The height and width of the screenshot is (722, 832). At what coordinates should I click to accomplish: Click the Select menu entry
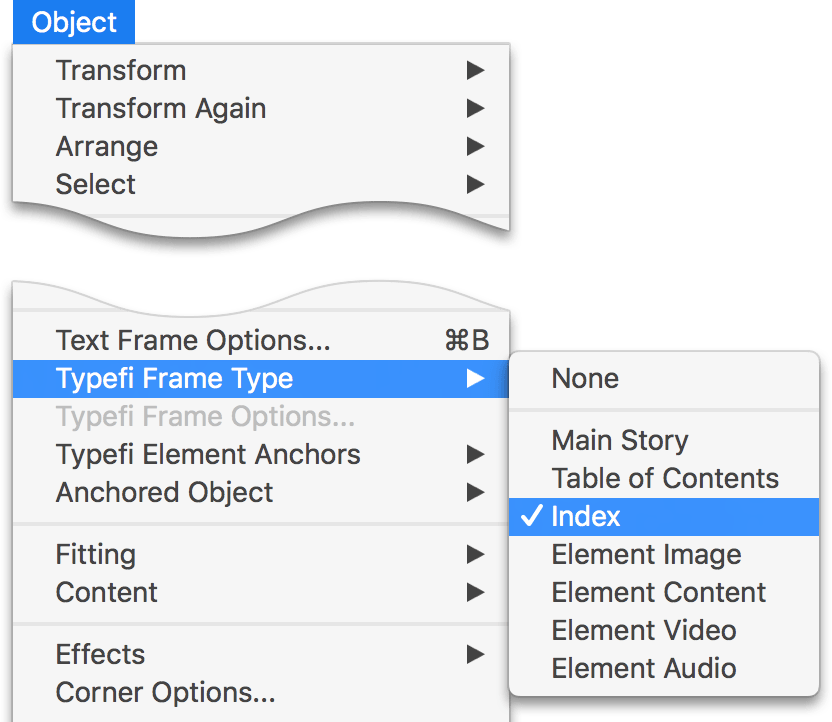pyautogui.click(x=95, y=184)
